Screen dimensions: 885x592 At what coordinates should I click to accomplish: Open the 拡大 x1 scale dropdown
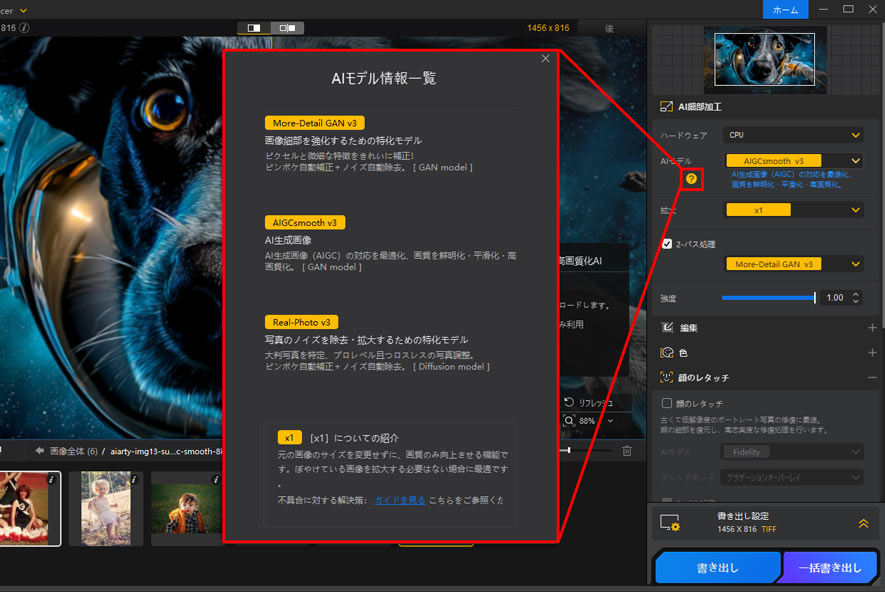coord(794,210)
